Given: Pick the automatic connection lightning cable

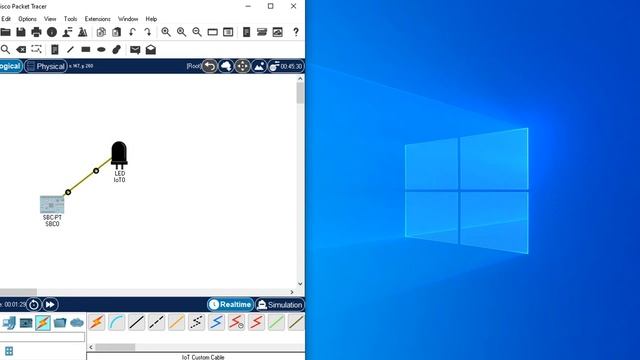Looking at the screenshot, I should (97, 322).
